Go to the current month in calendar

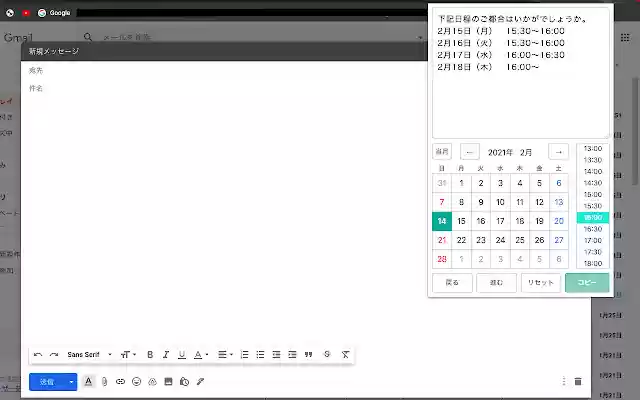click(442, 152)
